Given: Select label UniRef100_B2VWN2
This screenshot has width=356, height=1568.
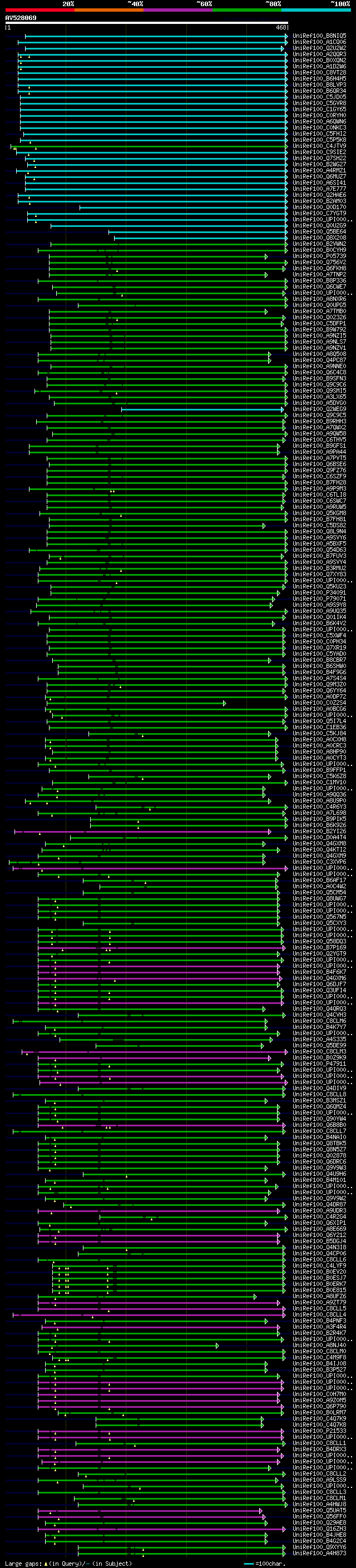Looking at the screenshot, I should [x=319, y=244].
